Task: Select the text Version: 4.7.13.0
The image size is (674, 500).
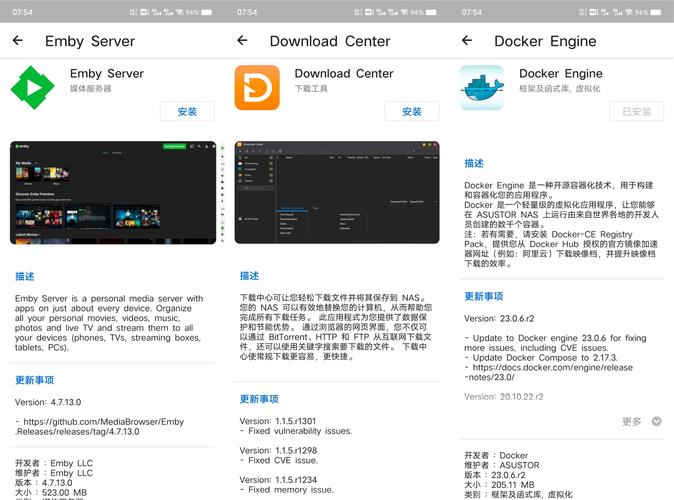Action: pos(48,402)
